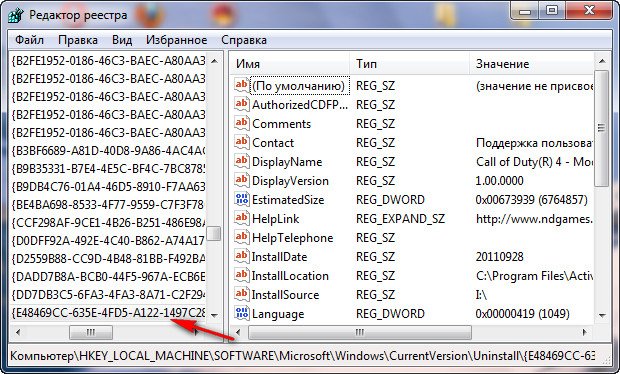The image size is (620, 374).
Task: Sort by the Значение column header
Action: click(x=532, y=64)
